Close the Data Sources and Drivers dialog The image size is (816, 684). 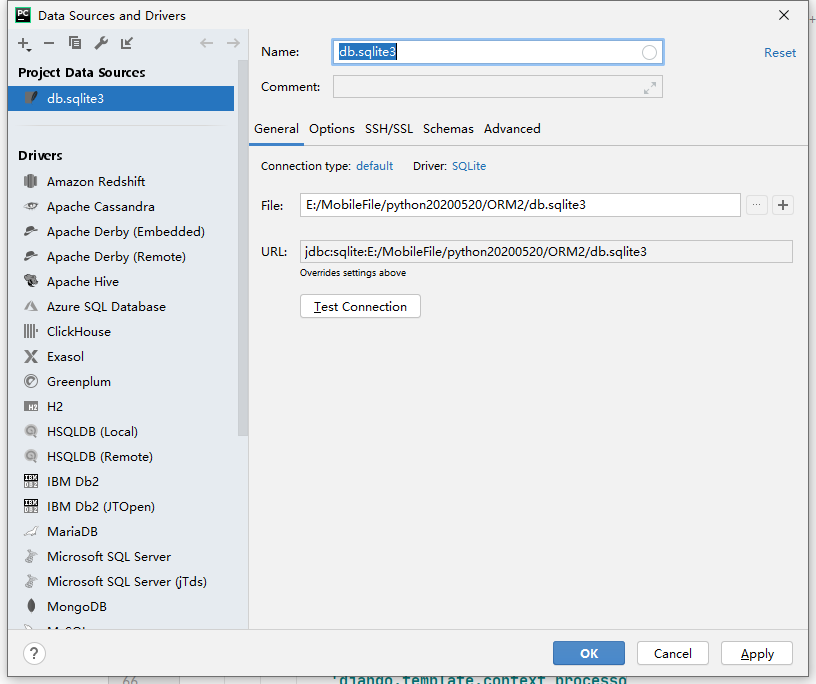click(x=784, y=15)
